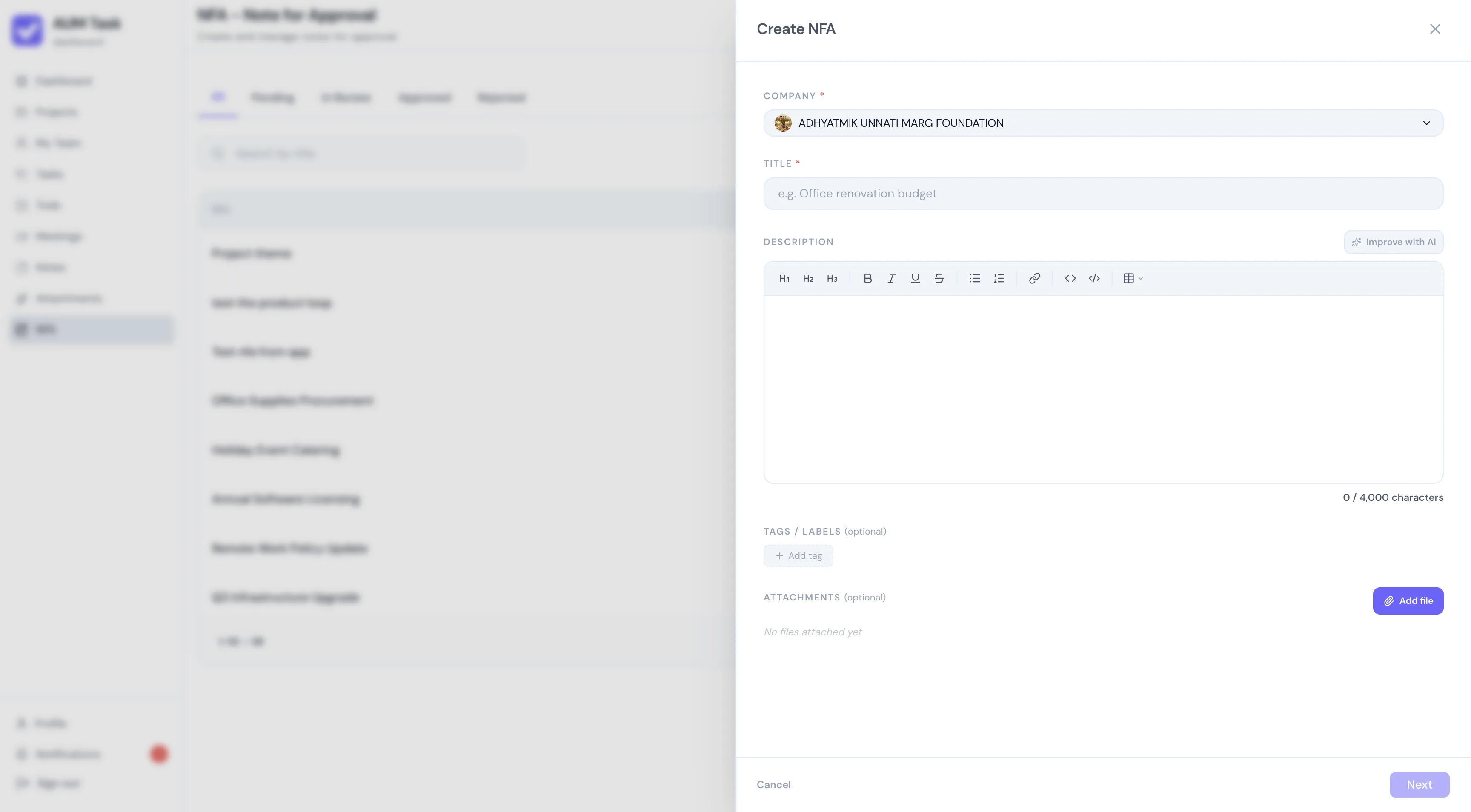1471x812 pixels.
Task: Toggle italic formatting
Action: 891,279
